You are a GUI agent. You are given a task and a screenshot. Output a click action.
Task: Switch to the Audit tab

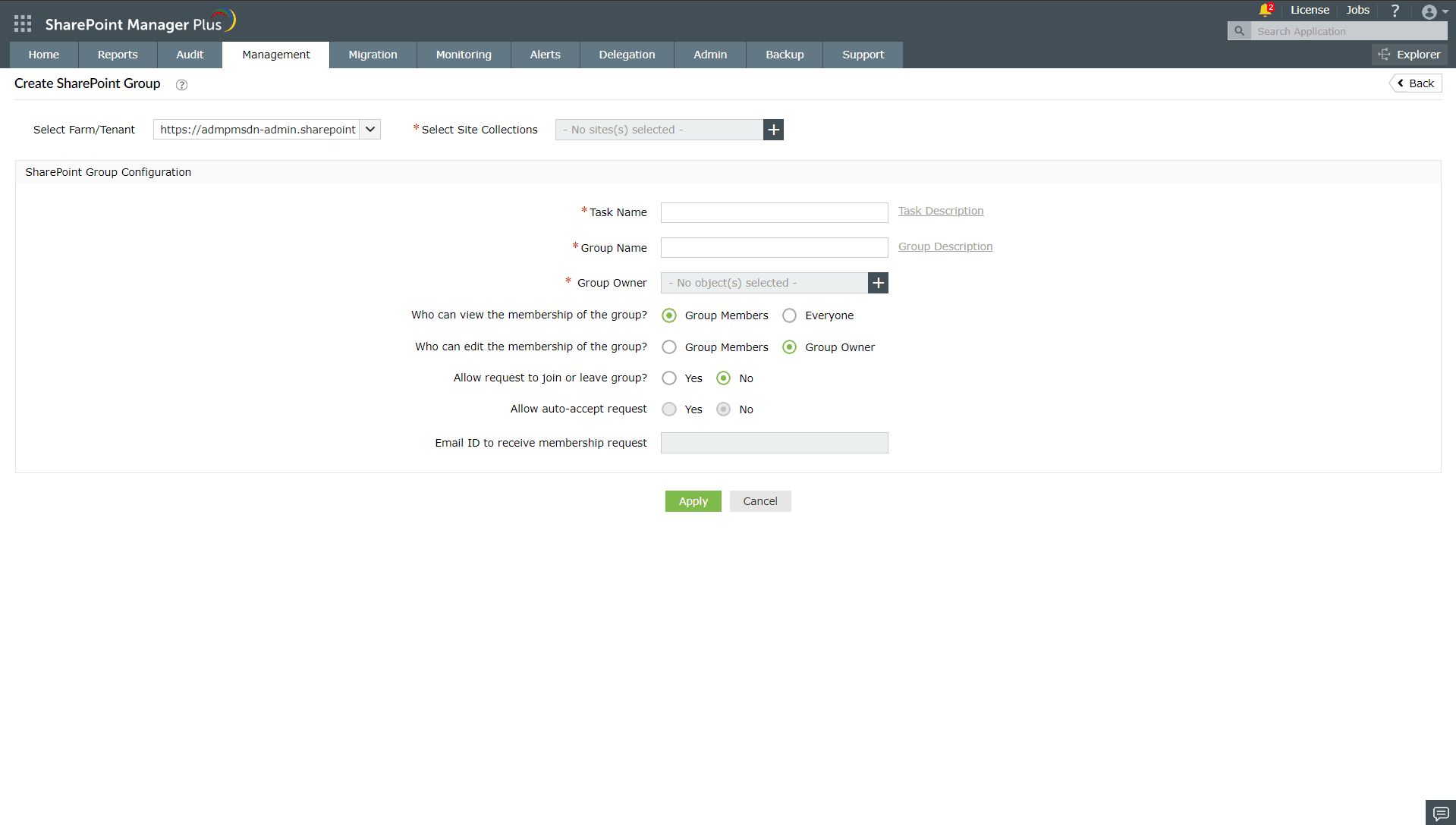[x=190, y=55]
